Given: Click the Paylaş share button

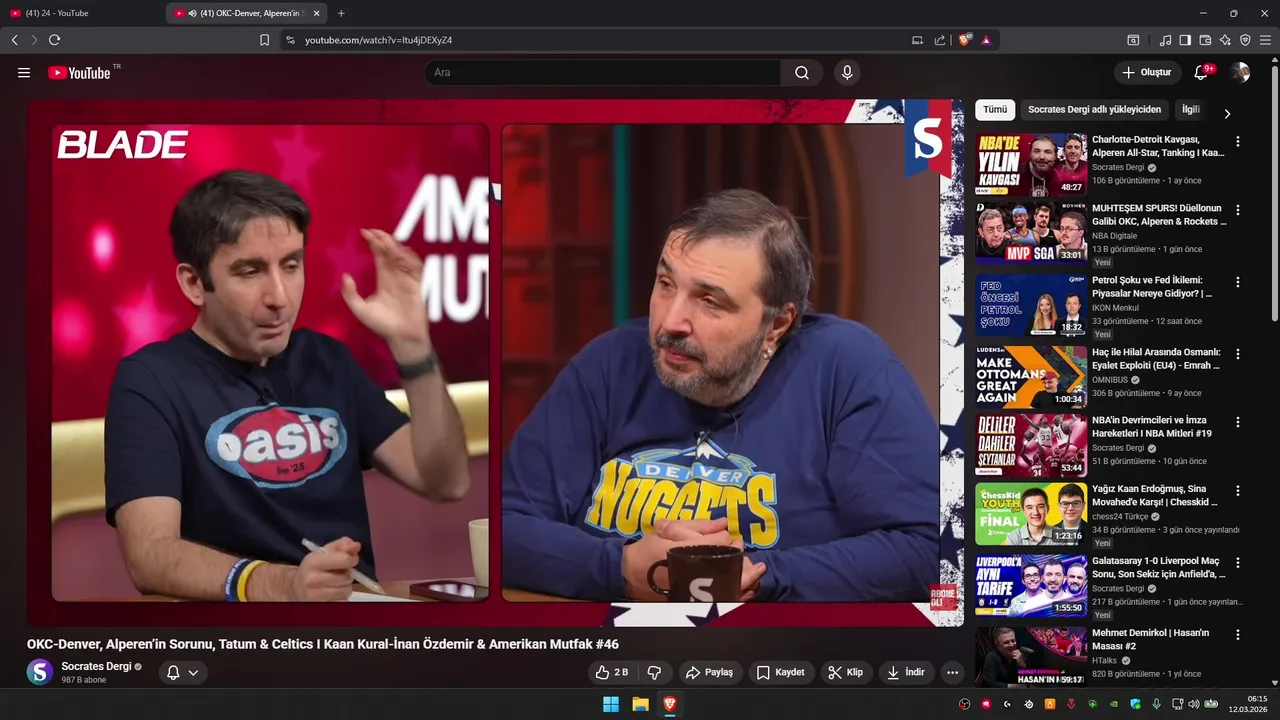Looking at the screenshot, I should pos(710,672).
